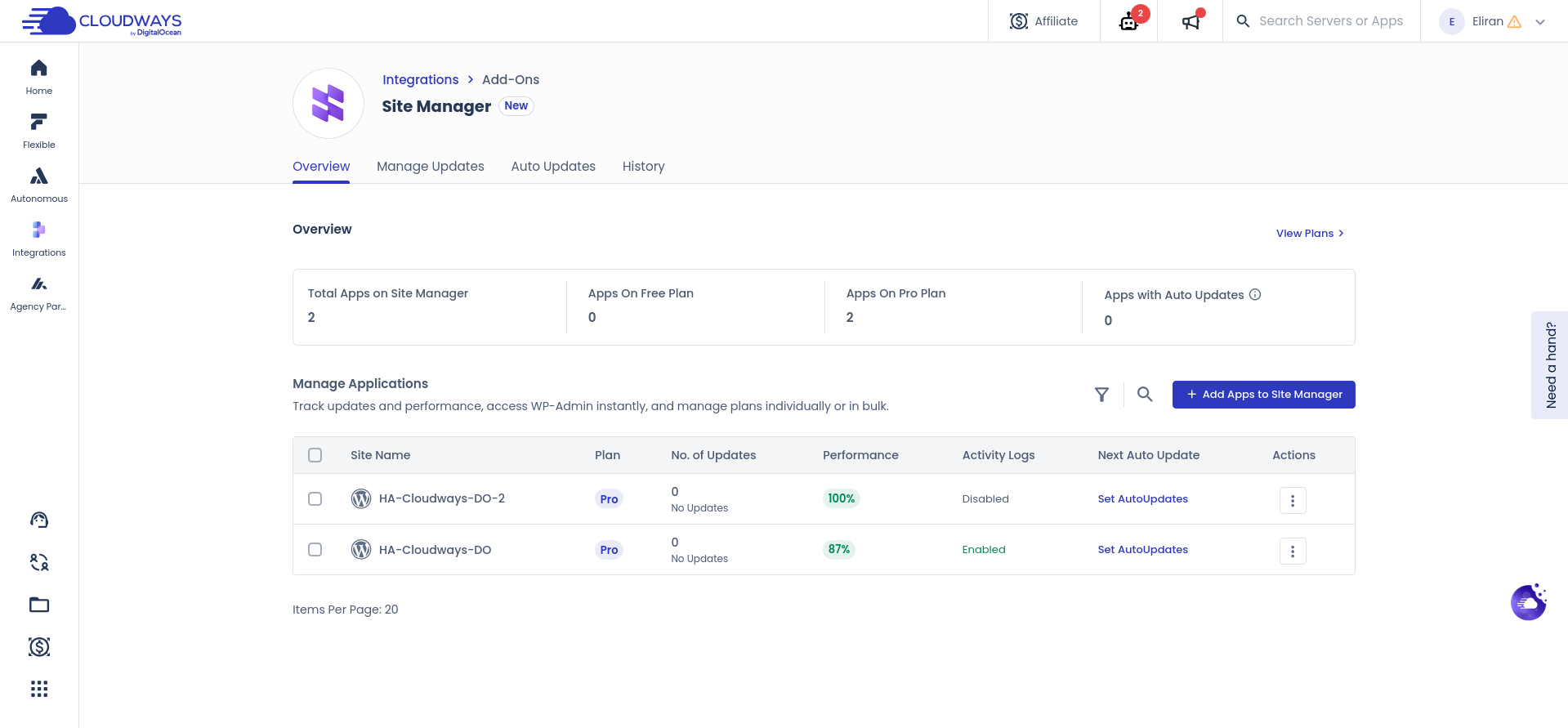Open the bot notifications icon with badge
The height and width of the screenshot is (728, 1568).
1129,21
